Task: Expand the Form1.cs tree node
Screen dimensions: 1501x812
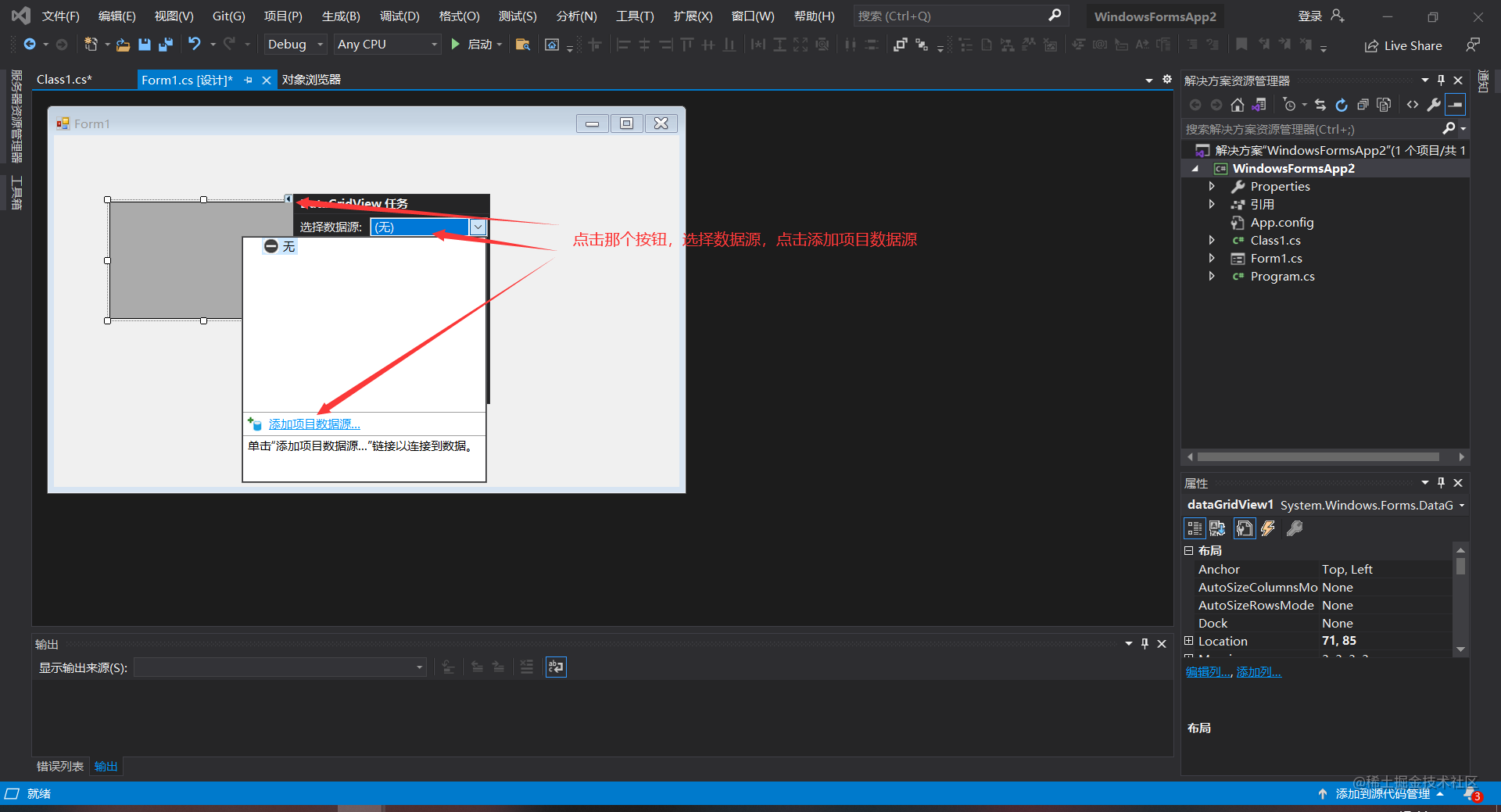Action: [1212, 258]
